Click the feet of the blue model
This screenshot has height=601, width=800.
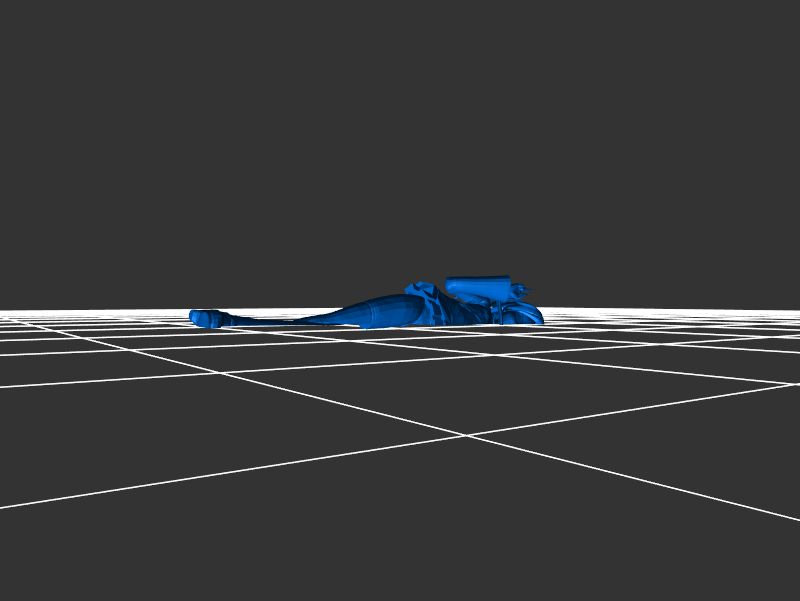click(205, 318)
